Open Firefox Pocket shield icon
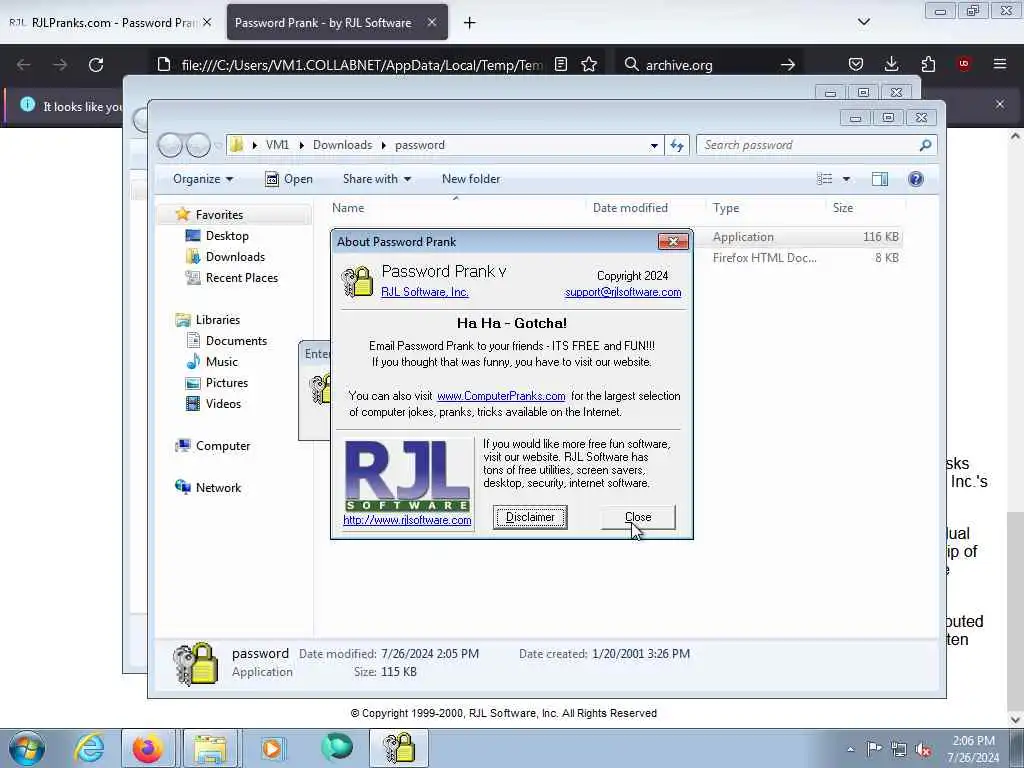The image size is (1024, 768). [856, 64]
